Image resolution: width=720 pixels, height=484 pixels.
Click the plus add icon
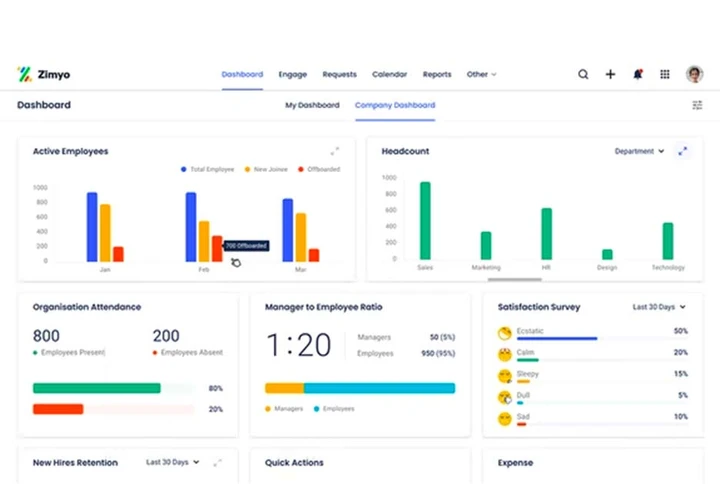[610, 74]
